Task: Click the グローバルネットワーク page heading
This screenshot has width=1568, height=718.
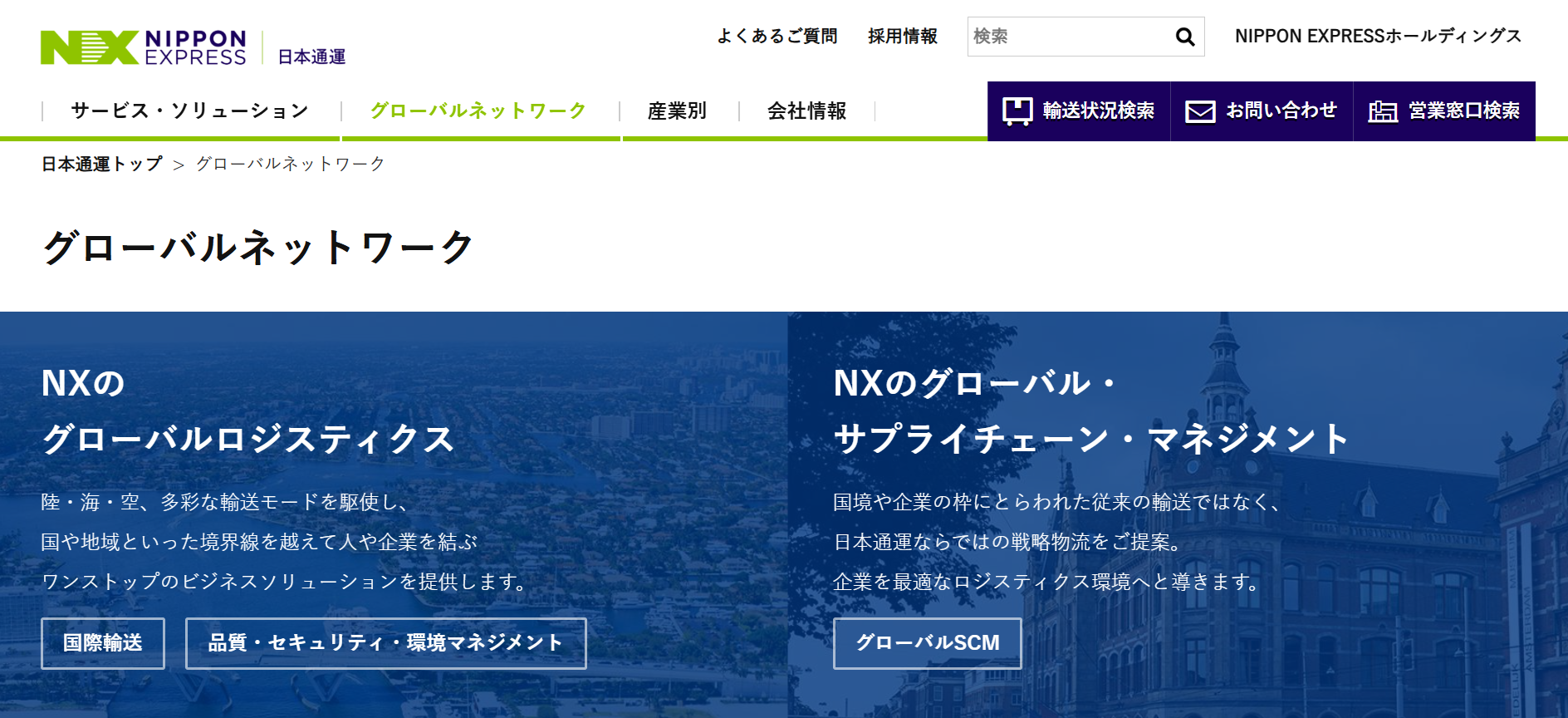Action: point(258,248)
